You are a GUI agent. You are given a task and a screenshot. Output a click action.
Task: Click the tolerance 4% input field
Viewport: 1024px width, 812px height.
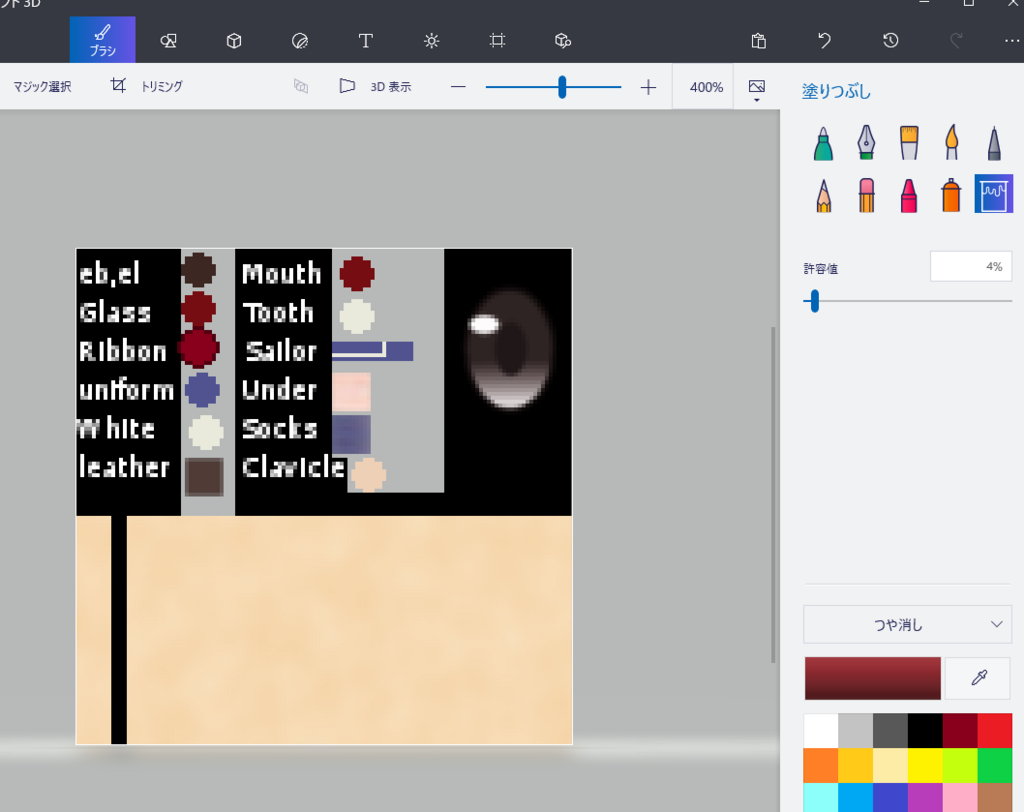(x=970, y=267)
